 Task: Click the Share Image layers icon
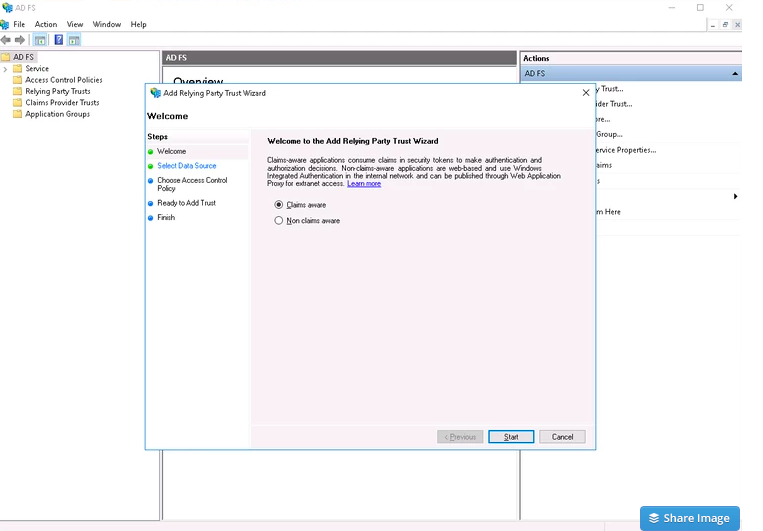654,518
